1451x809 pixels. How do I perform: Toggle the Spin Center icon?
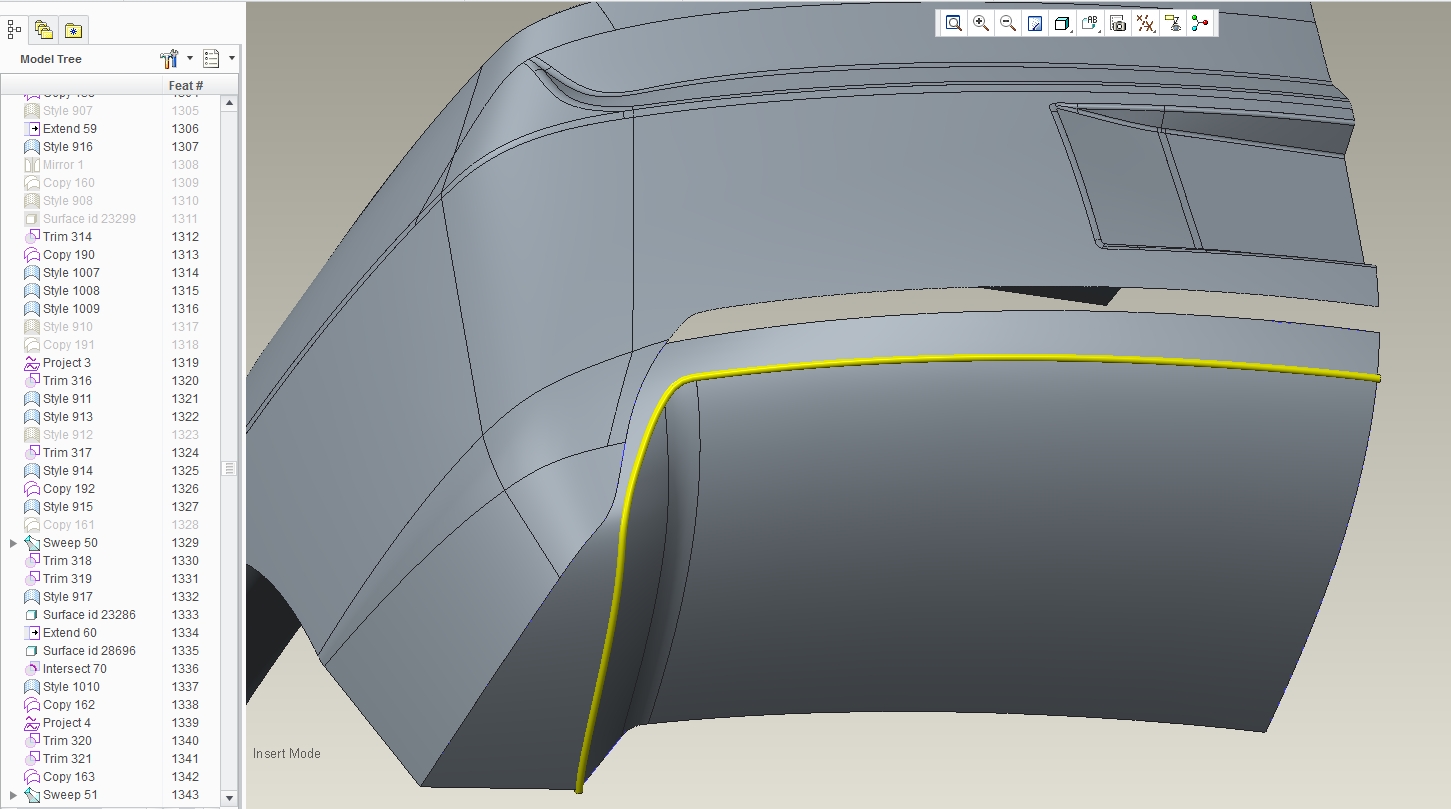pyautogui.click(x=1200, y=23)
